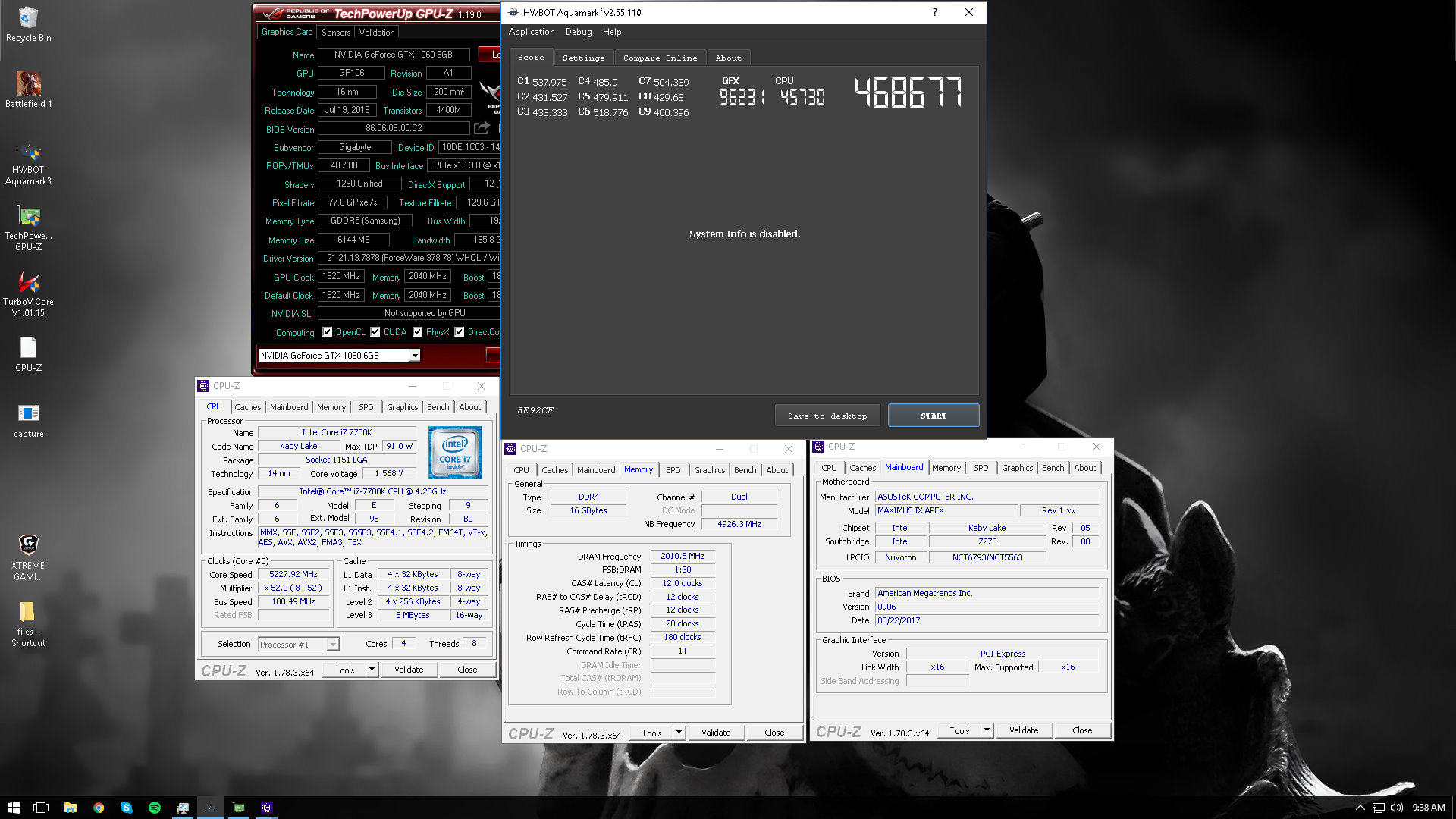Click the network icon in system tray
The height and width of the screenshot is (819, 1456).
1379,808
